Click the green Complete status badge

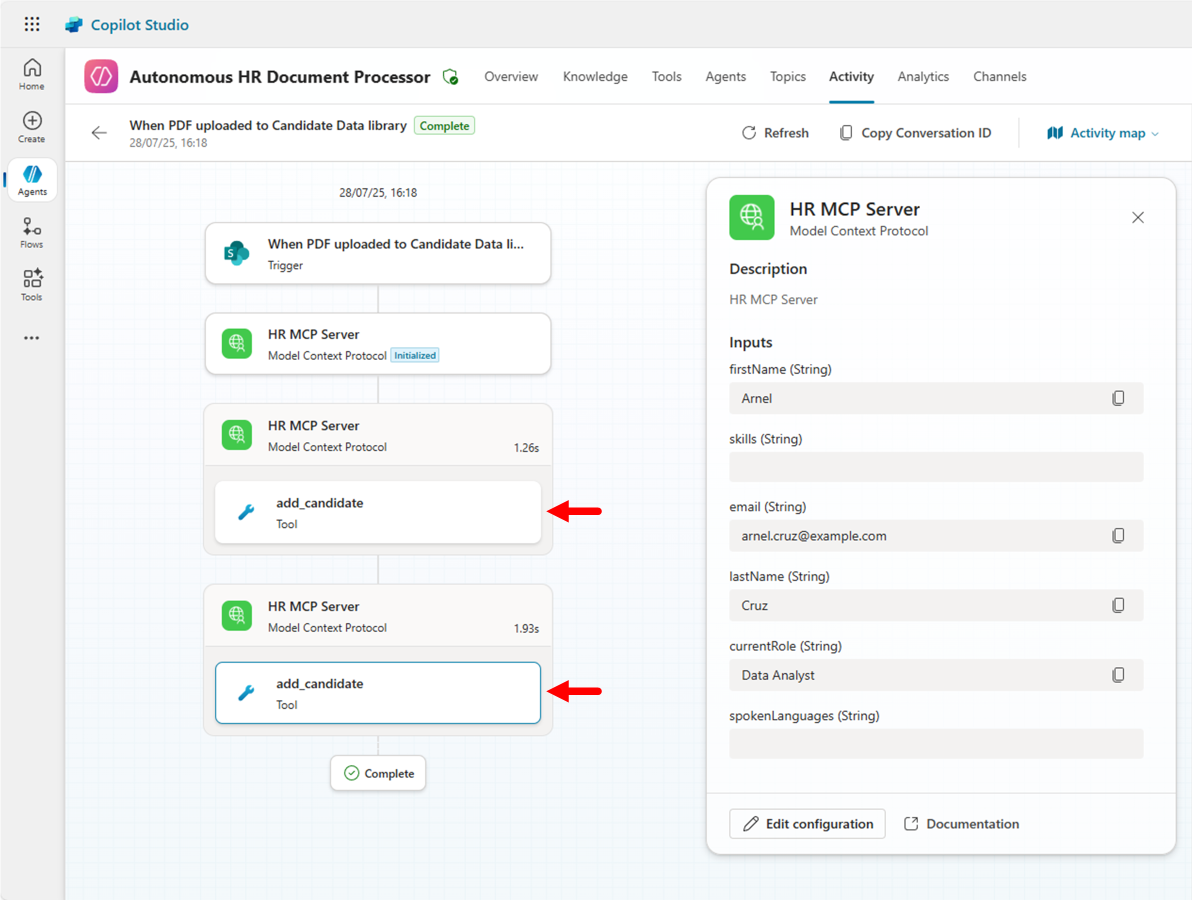tap(445, 125)
